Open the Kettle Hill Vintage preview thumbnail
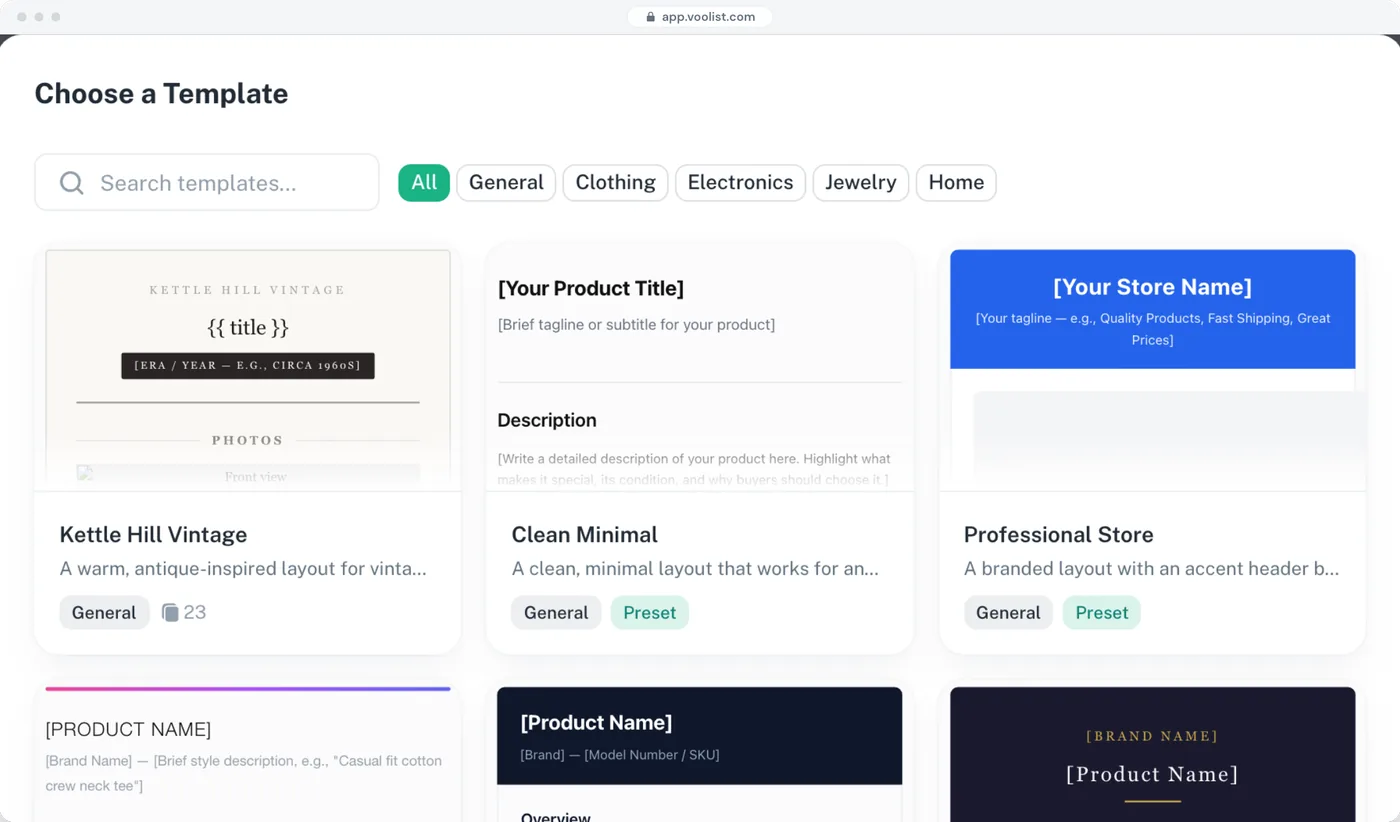Image resolution: width=1400 pixels, height=822 pixels. click(248, 369)
